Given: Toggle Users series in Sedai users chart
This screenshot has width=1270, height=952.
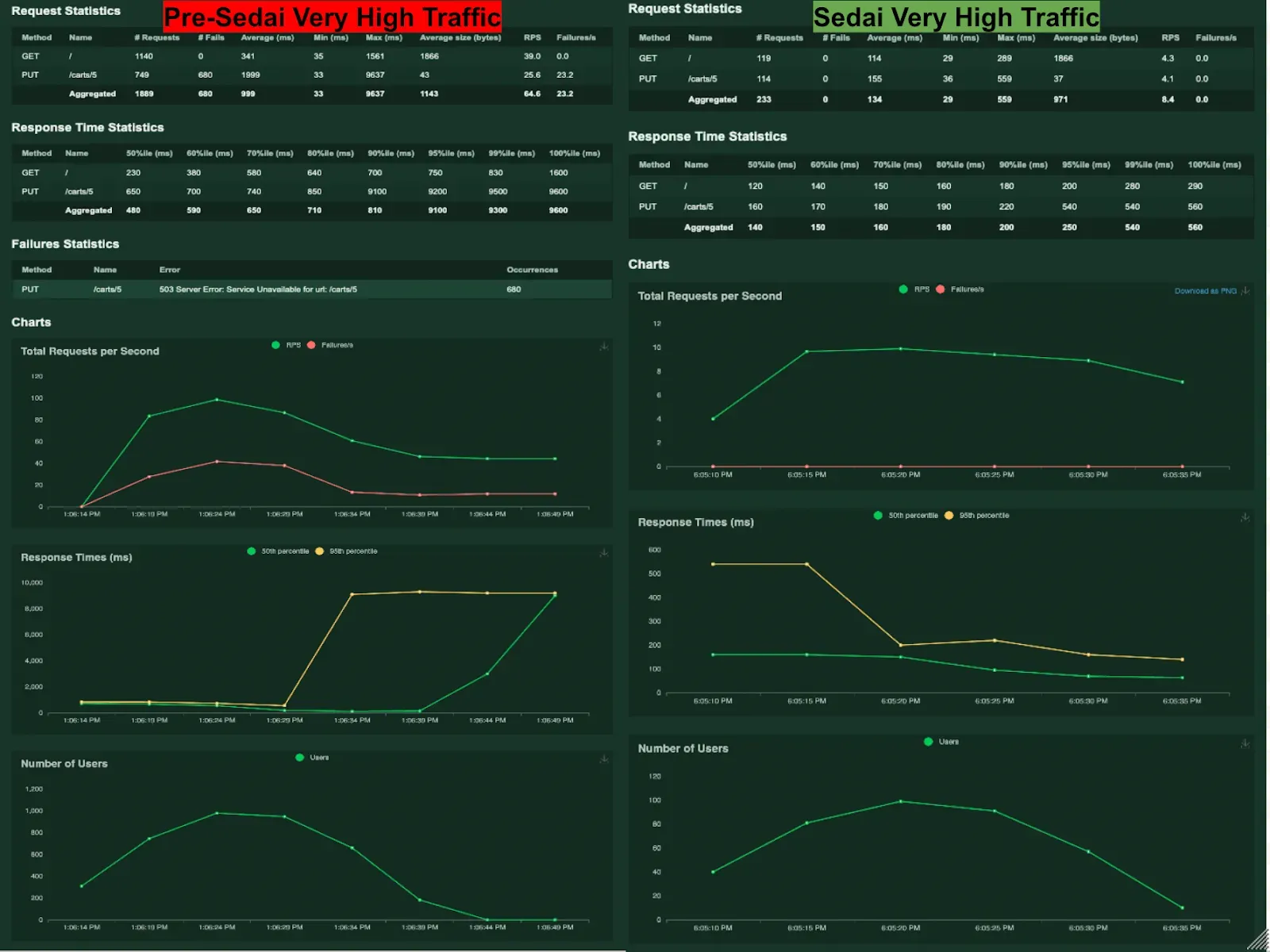Looking at the screenshot, I should [x=942, y=742].
